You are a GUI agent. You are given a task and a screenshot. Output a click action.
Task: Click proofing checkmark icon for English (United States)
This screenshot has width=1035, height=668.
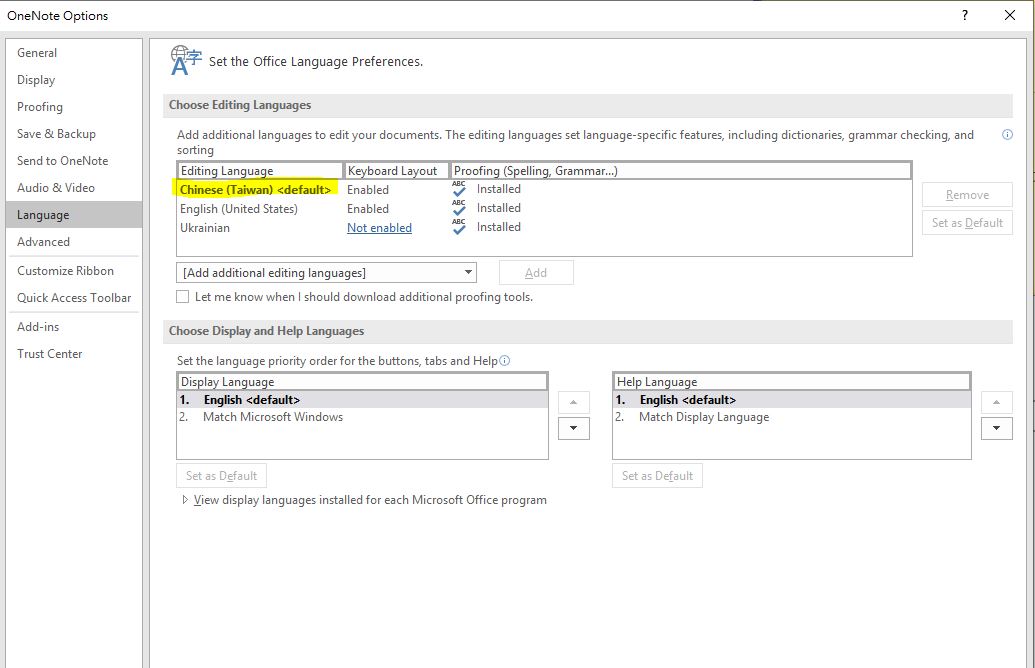point(459,208)
